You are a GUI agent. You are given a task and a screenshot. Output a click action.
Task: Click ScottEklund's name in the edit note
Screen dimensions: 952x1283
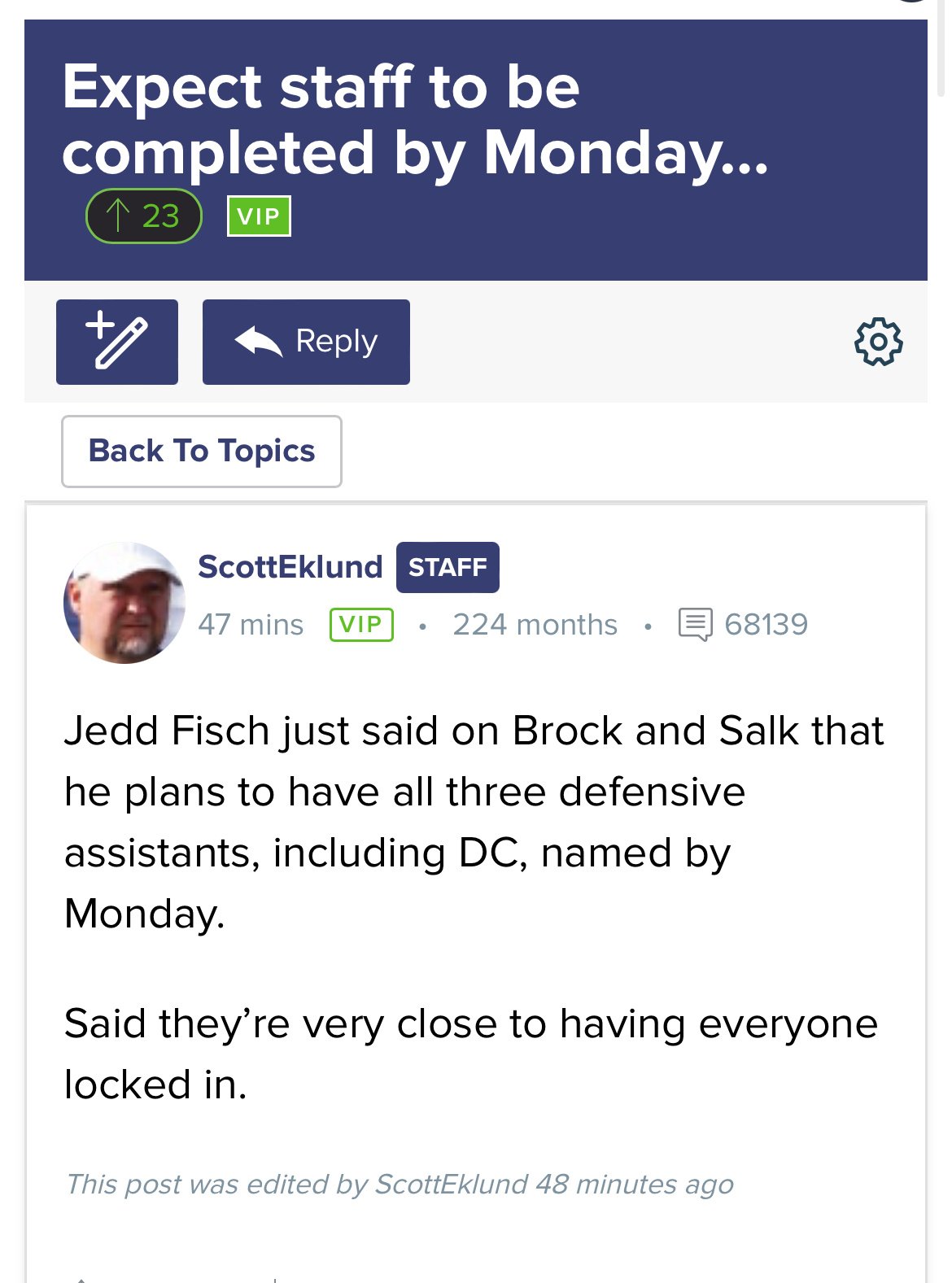[452, 1185]
